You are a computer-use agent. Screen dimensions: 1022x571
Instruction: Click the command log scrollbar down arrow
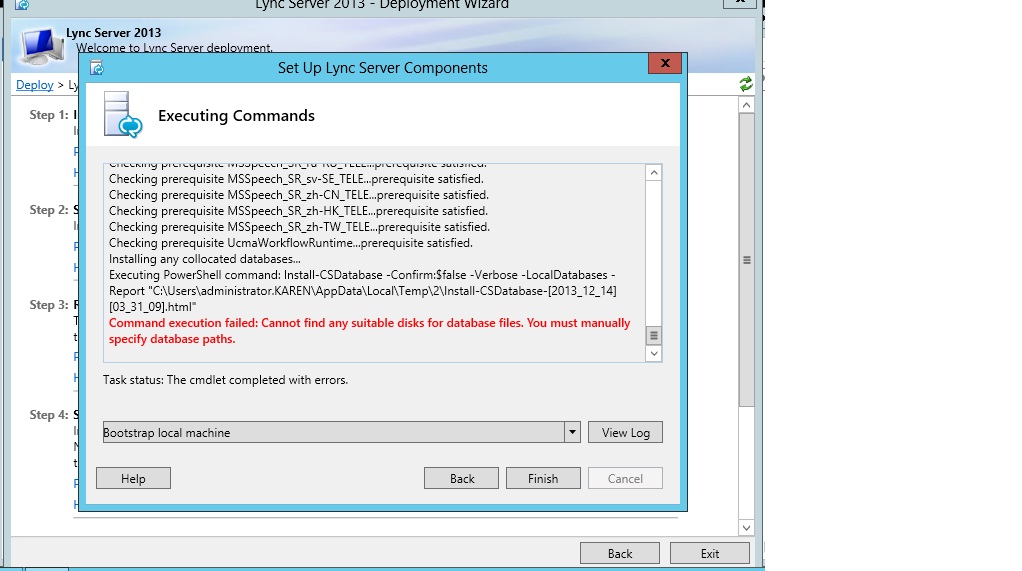(x=654, y=353)
